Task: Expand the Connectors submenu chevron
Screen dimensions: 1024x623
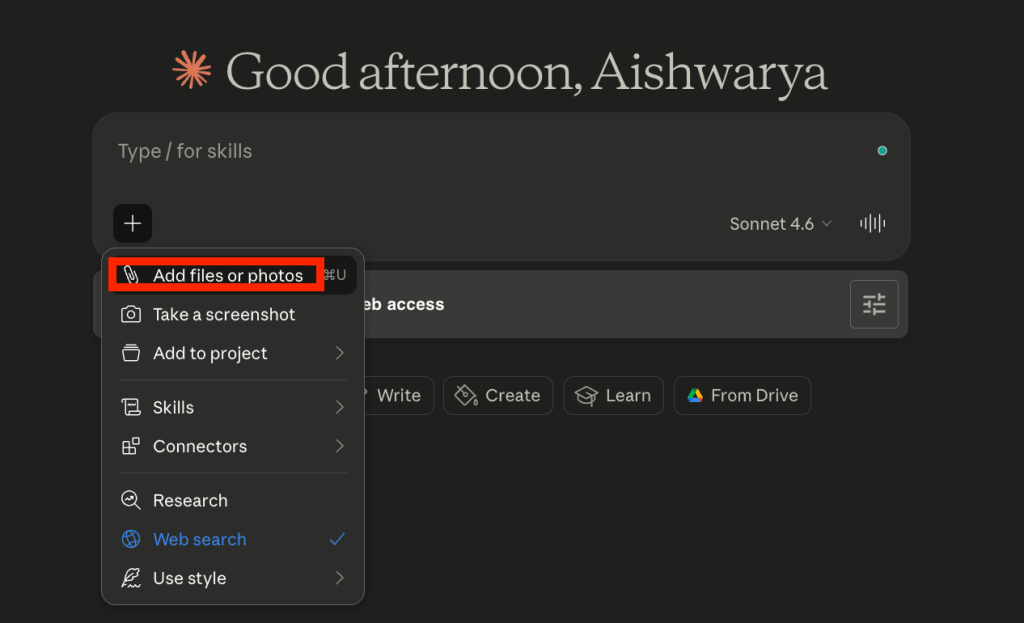Action: point(340,446)
